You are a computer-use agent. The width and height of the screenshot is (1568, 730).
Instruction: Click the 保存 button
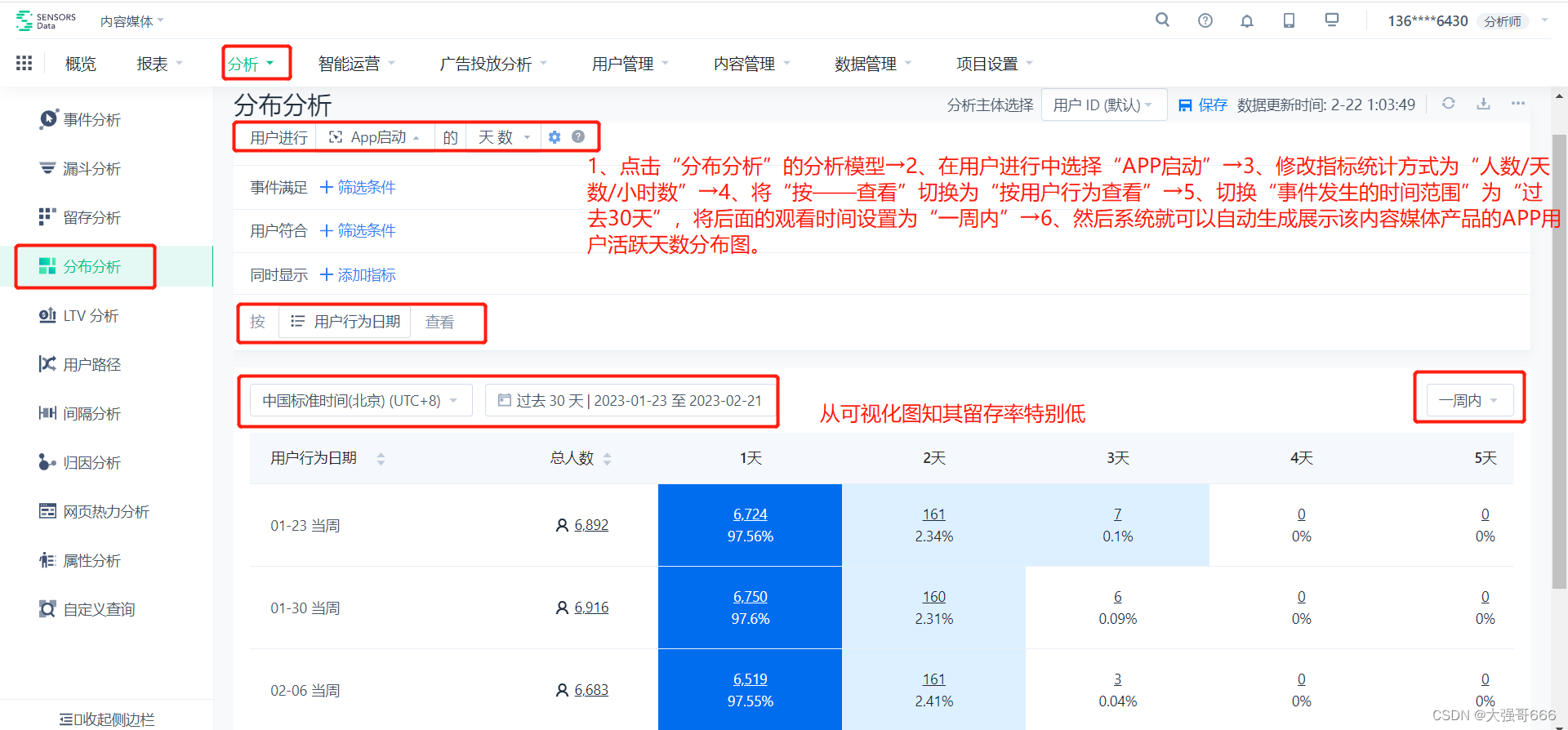click(x=1203, y=105)
